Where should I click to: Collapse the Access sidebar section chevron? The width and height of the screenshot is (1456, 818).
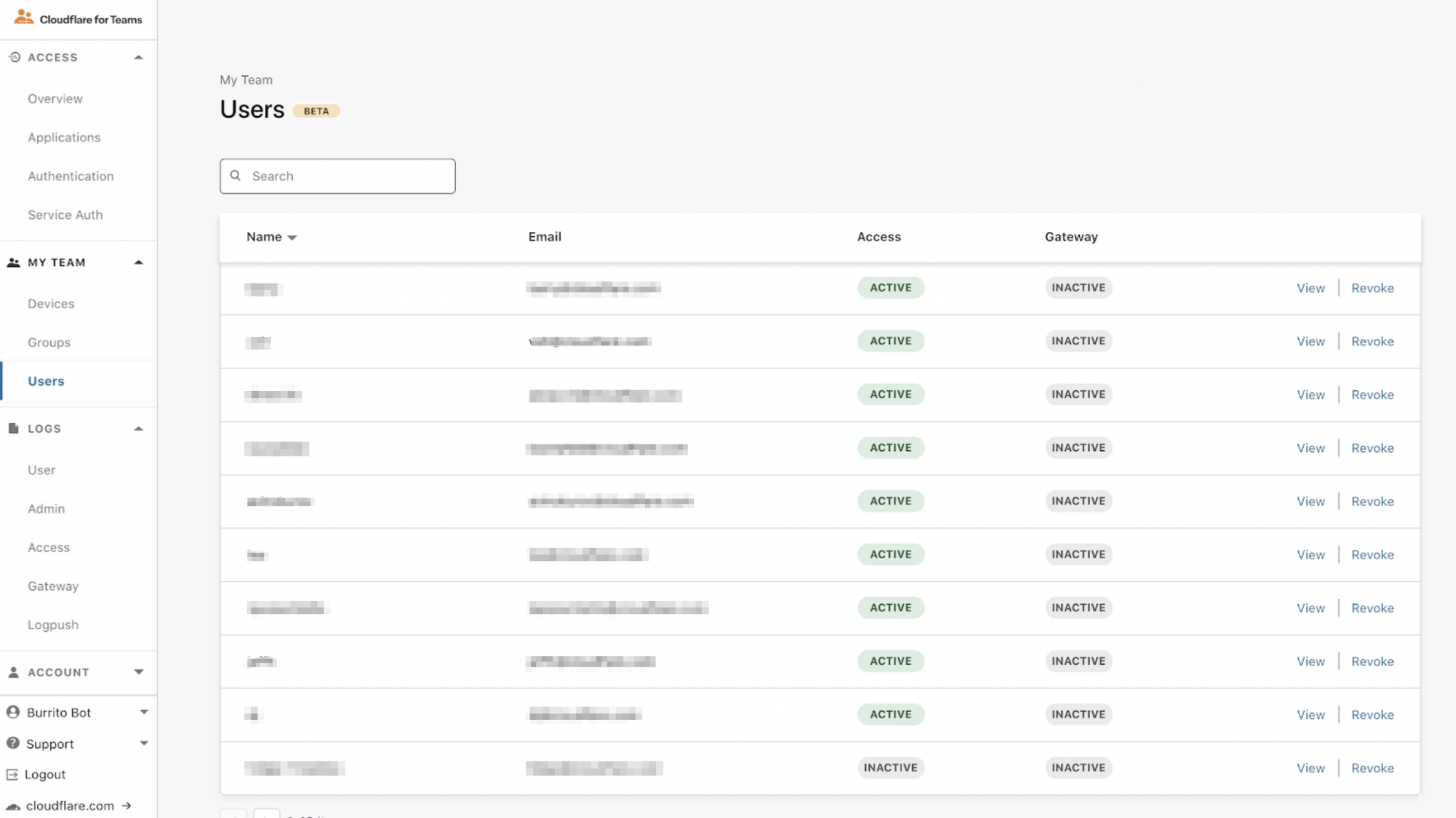click(139, 57)
